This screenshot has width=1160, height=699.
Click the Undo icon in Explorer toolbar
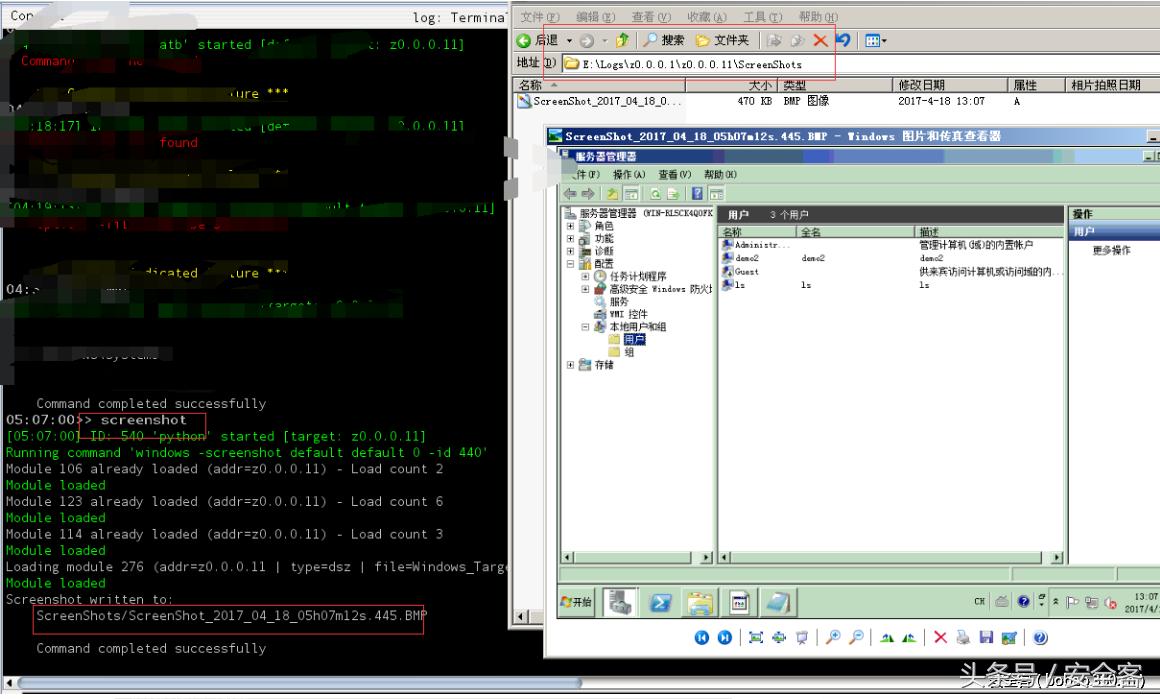coord(843,40)
